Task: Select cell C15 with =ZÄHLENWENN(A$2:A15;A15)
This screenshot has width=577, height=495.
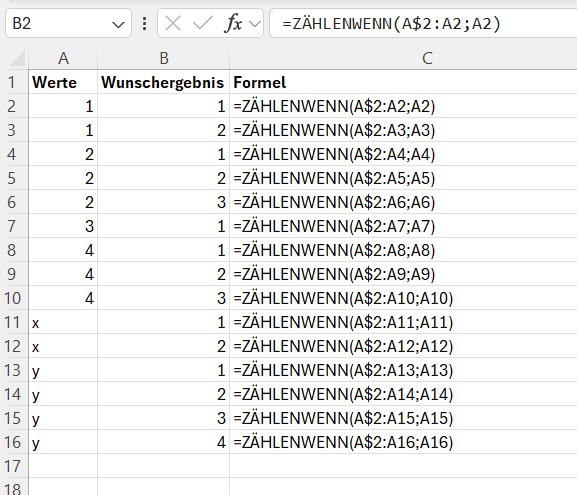Action: [x=403, y=418]
